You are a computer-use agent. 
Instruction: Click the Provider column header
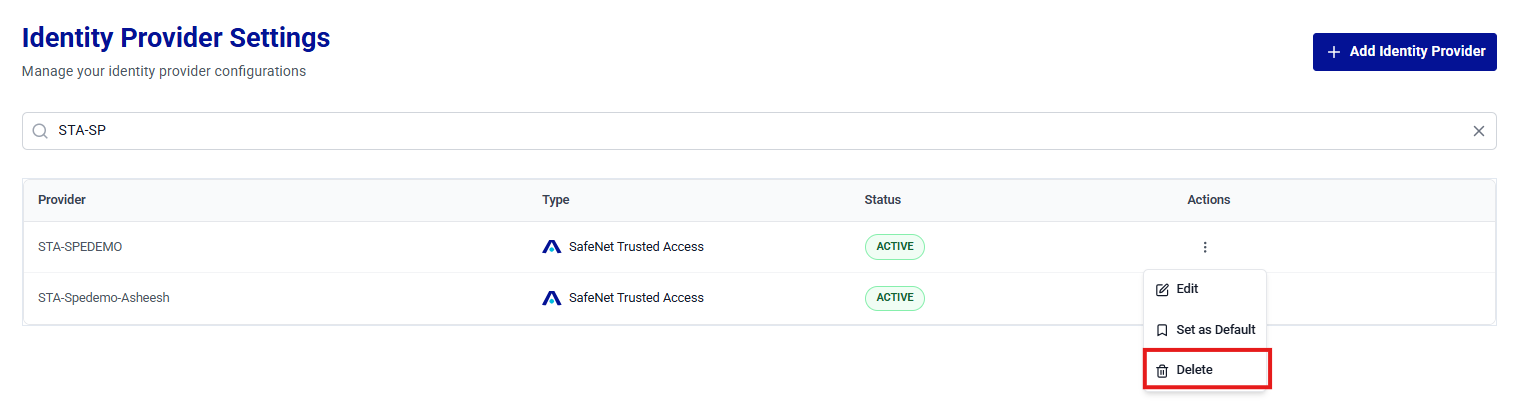[62, 200]
